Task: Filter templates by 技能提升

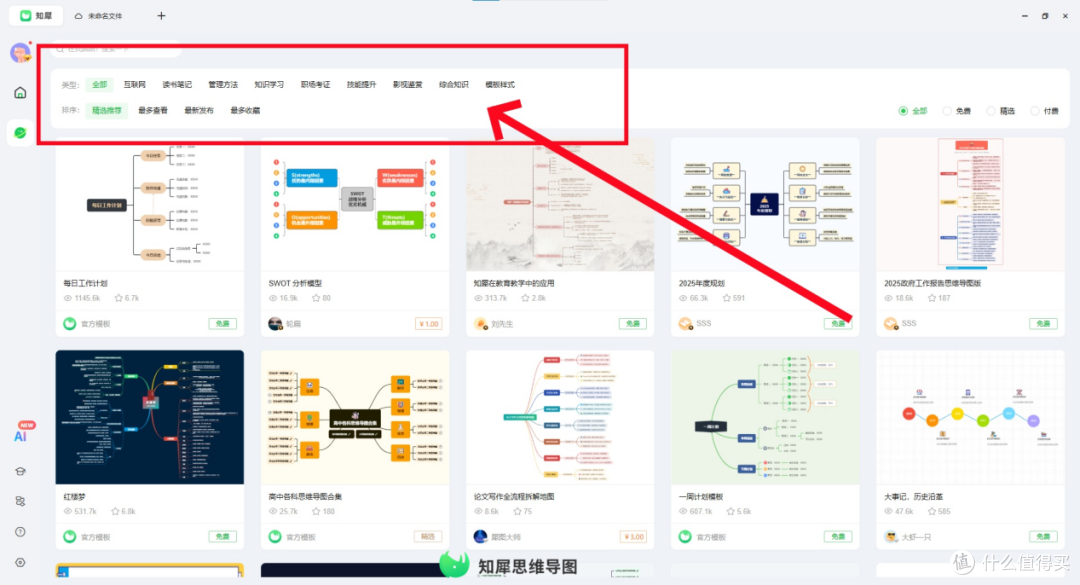Action: (x=362, y=85)
